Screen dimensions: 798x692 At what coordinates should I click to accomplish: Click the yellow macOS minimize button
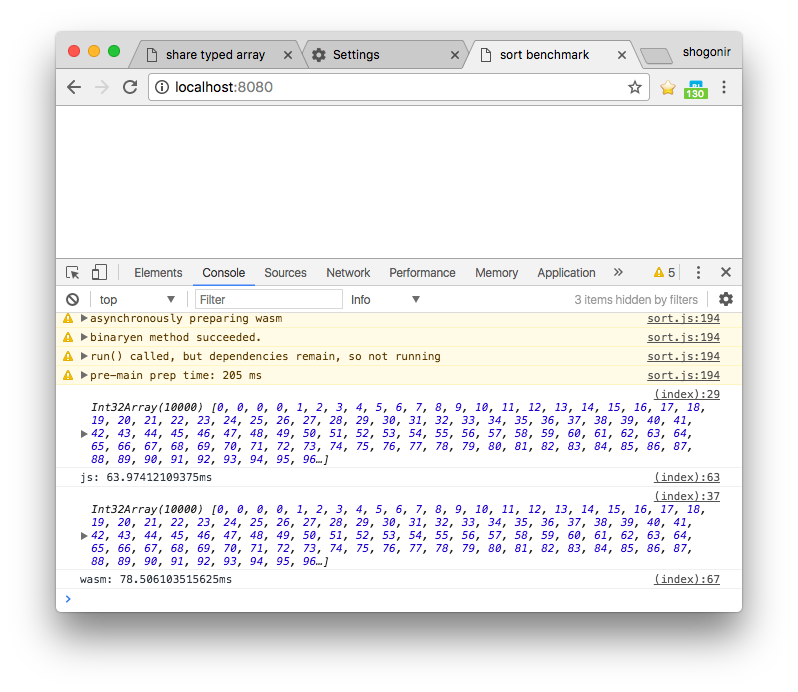click(94, 51)
